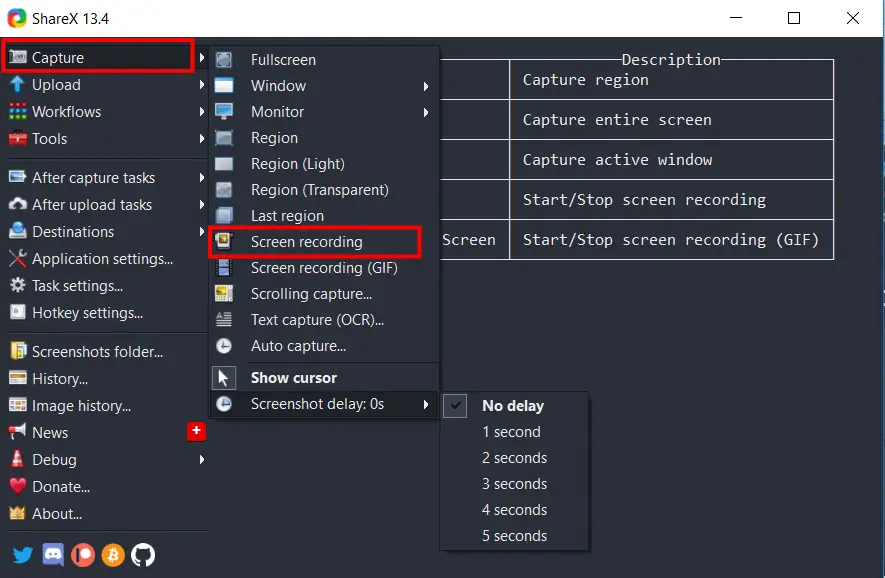Click the Last region icon
885x578 pixels.
click(x=224, y=216)
